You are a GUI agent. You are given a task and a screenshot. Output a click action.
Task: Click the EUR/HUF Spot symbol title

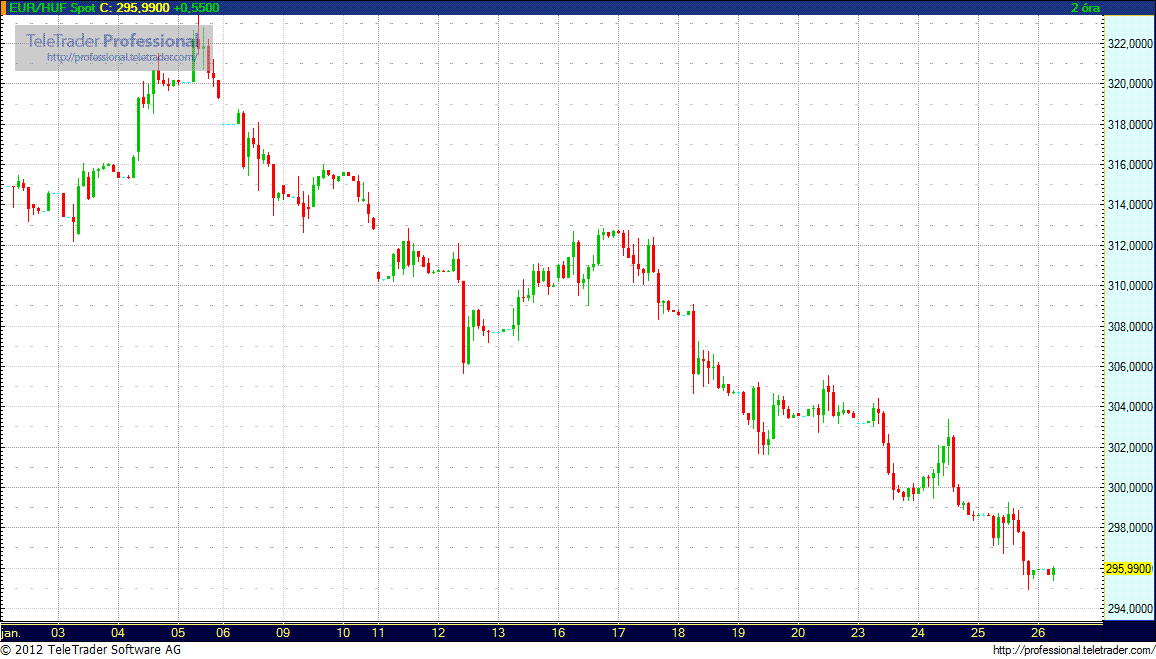tap(46, 8)
